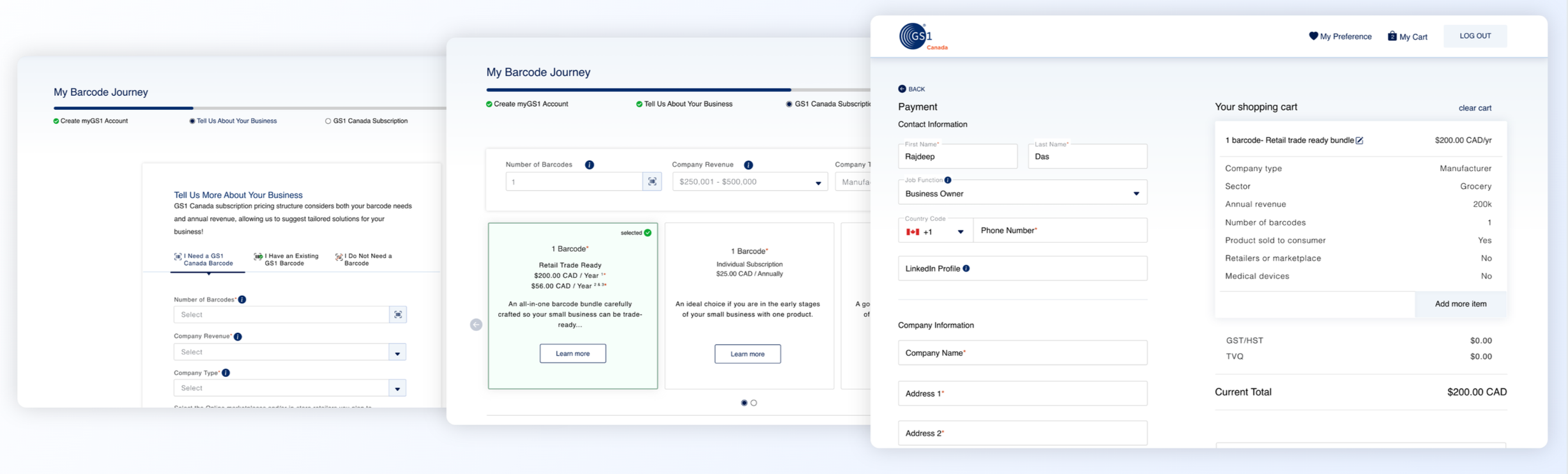Click the Last Name field
1568x474 pixels.
pyautogui.click(x=1087, y=156)
